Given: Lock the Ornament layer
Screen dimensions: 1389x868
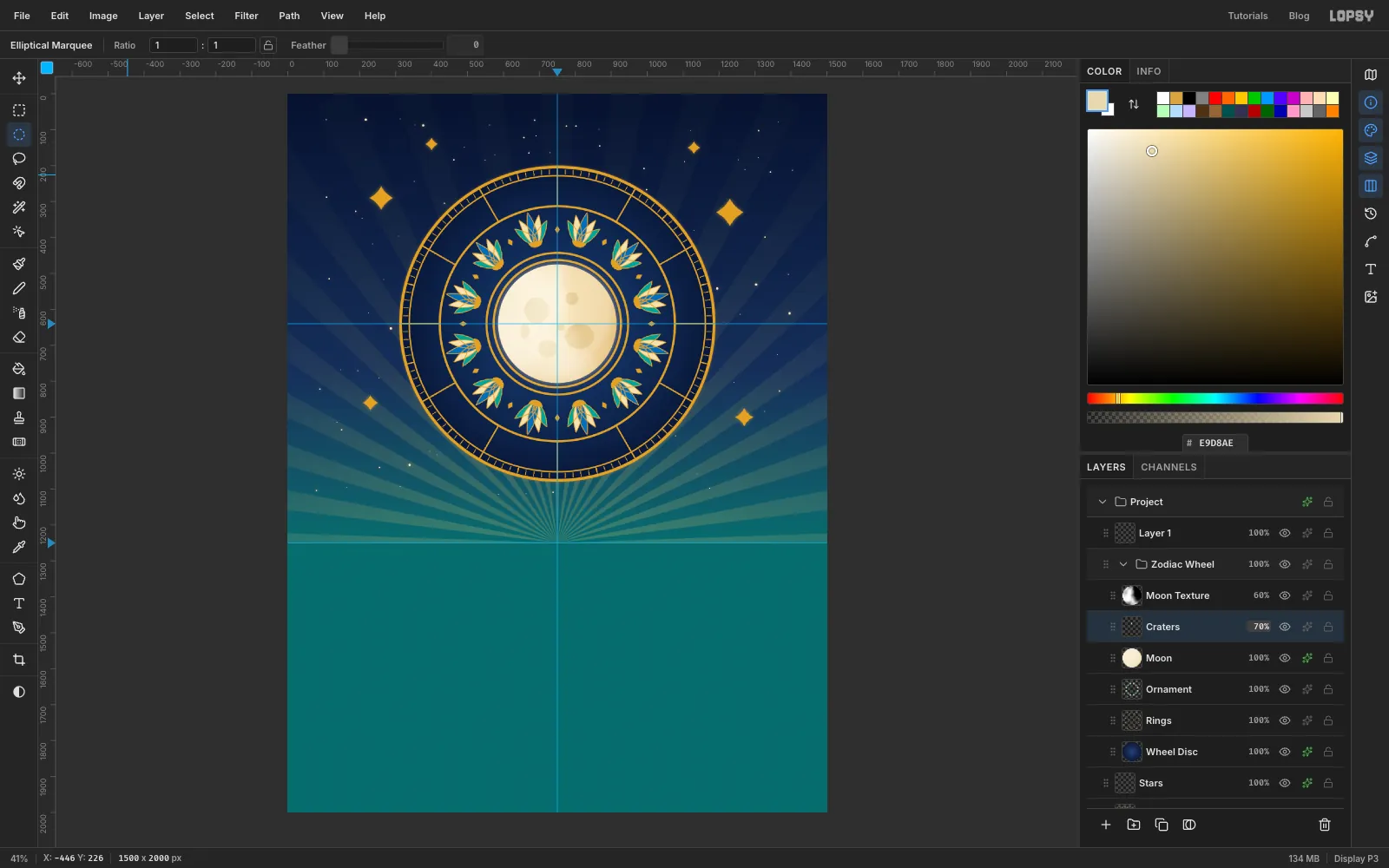Looking at the screenshot, I should (x=1328, y=689).
